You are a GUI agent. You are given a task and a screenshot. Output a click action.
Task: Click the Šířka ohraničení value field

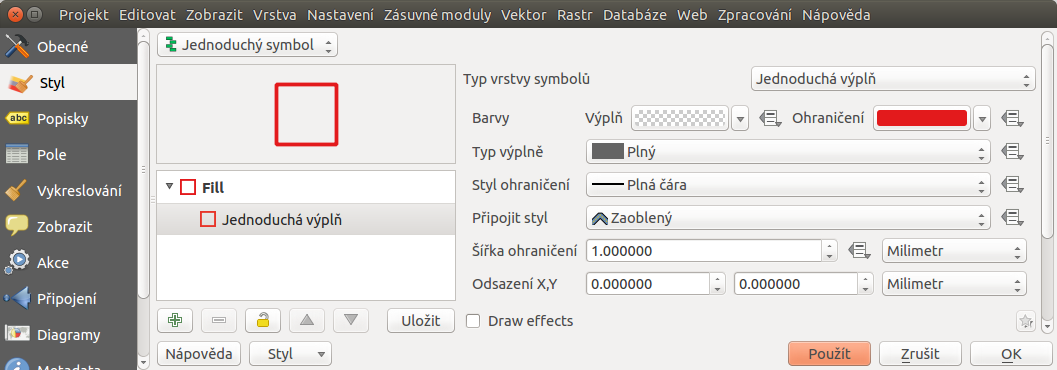704,251
